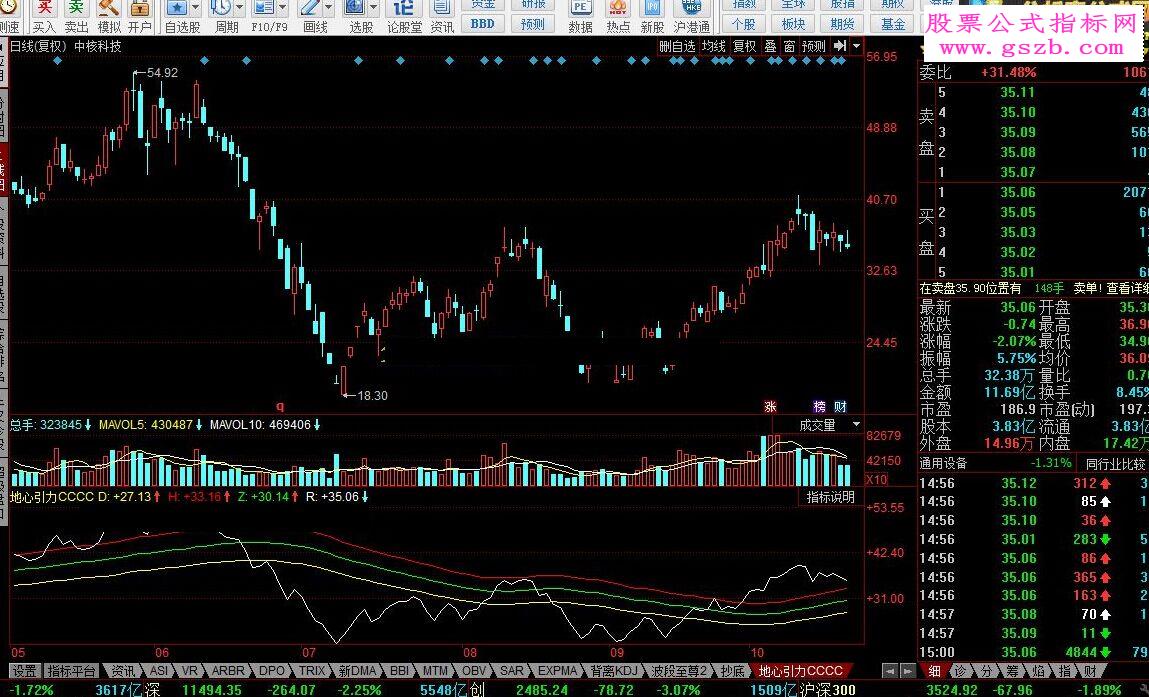Toggle 均线 moving average display

[713, 46]
